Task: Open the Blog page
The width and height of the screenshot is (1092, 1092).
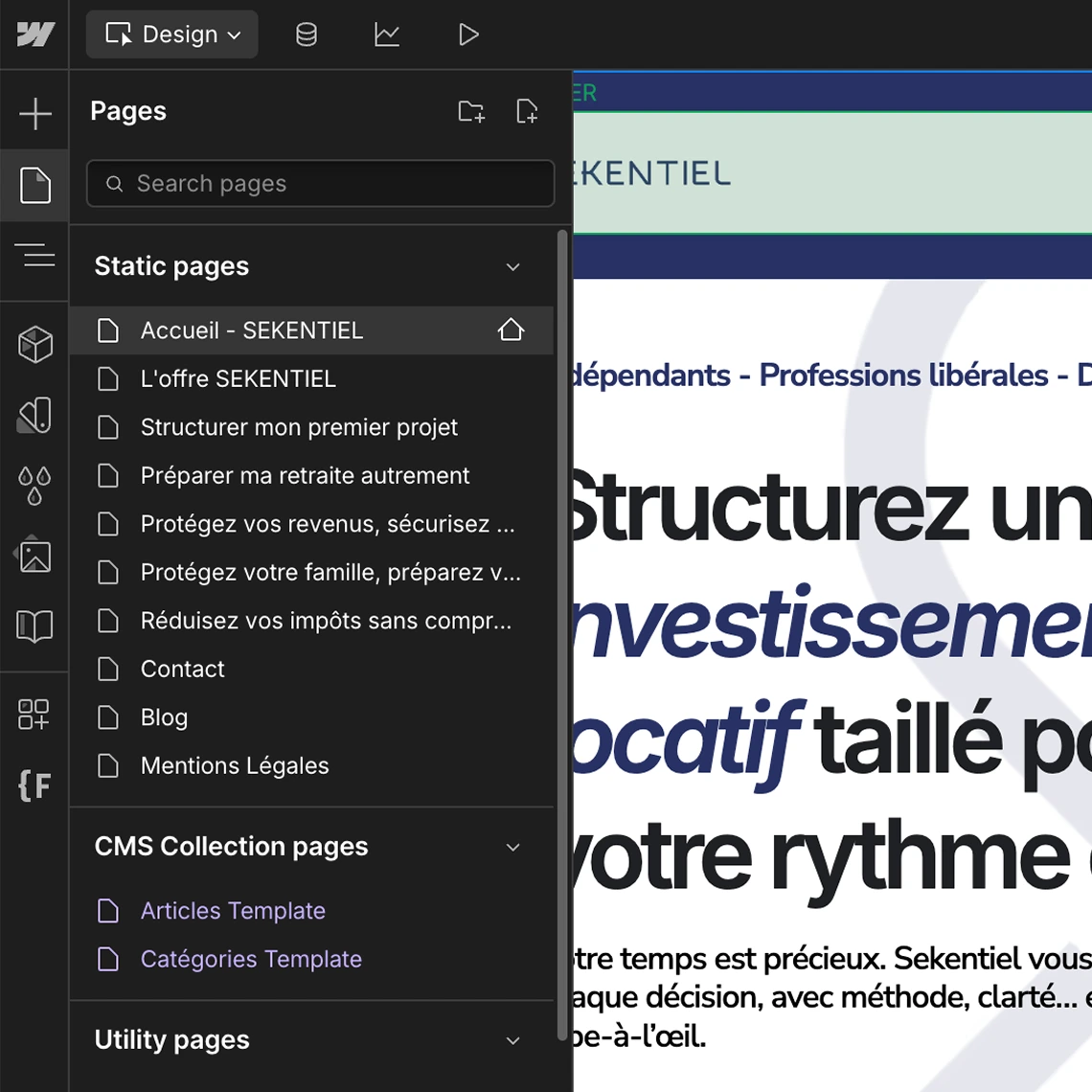Action: pyautogui.click(x=311, y=717)
